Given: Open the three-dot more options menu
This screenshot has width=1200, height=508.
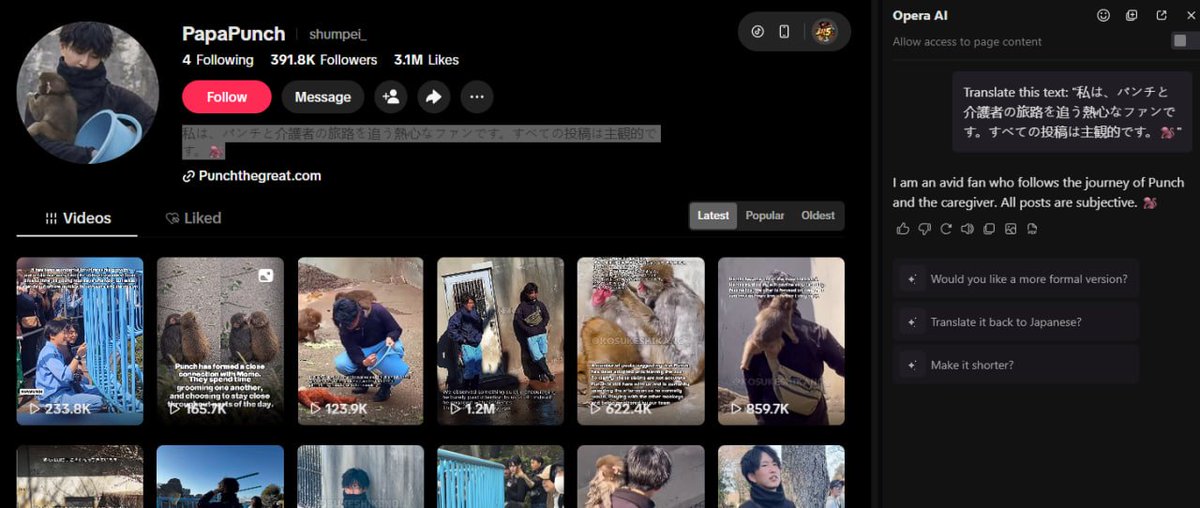Looking at the screenshot, I should (477, 97).
